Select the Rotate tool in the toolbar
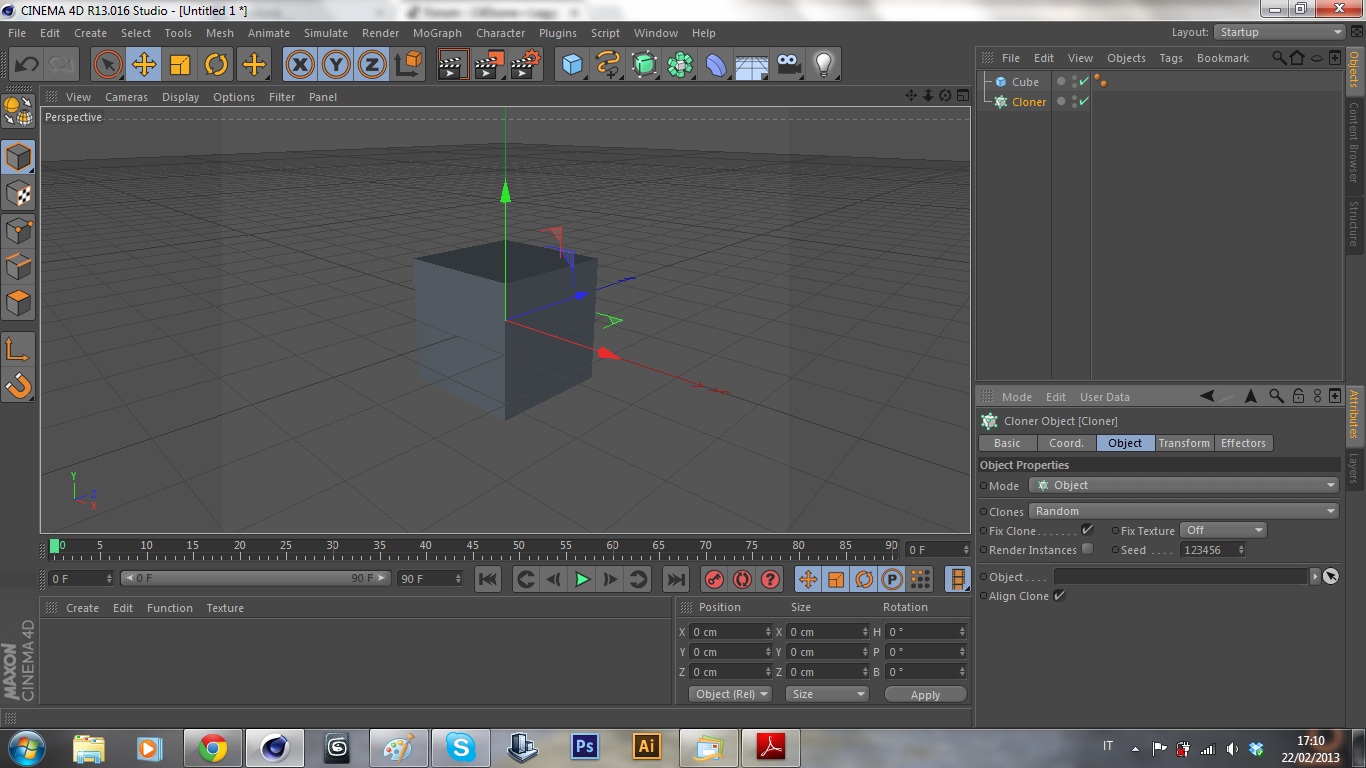The image size is (1366, 768). tap(216, 65)
